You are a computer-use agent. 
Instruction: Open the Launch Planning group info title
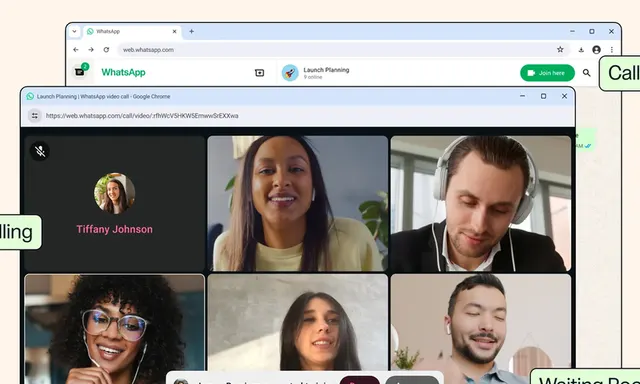pos(326,70)
